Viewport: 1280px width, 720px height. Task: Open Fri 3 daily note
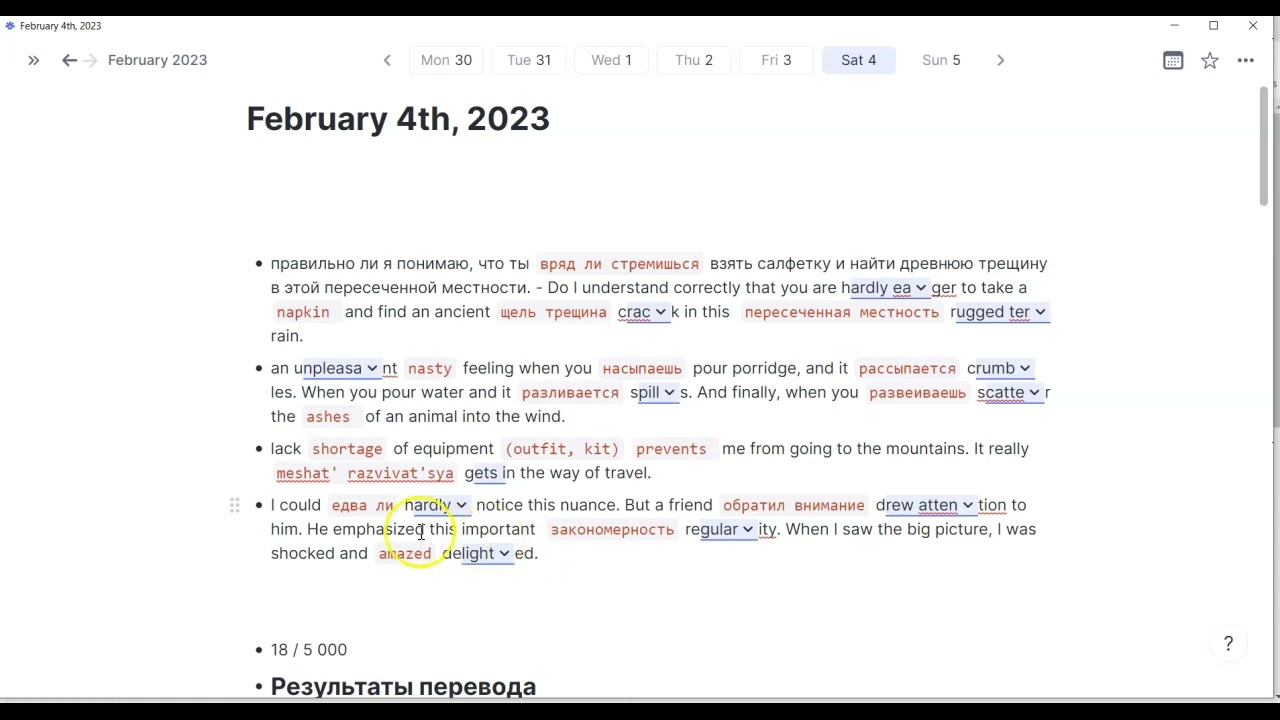tap(776, 60)
